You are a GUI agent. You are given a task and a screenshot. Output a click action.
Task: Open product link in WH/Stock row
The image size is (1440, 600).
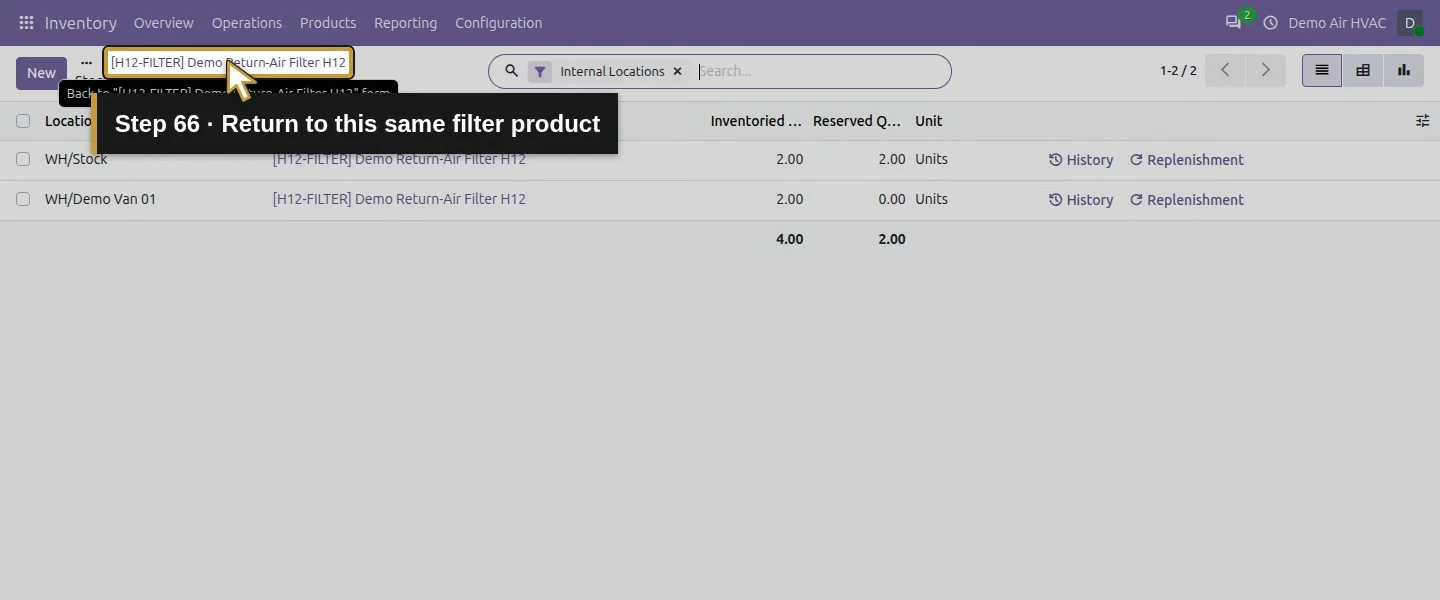(399, 159)
